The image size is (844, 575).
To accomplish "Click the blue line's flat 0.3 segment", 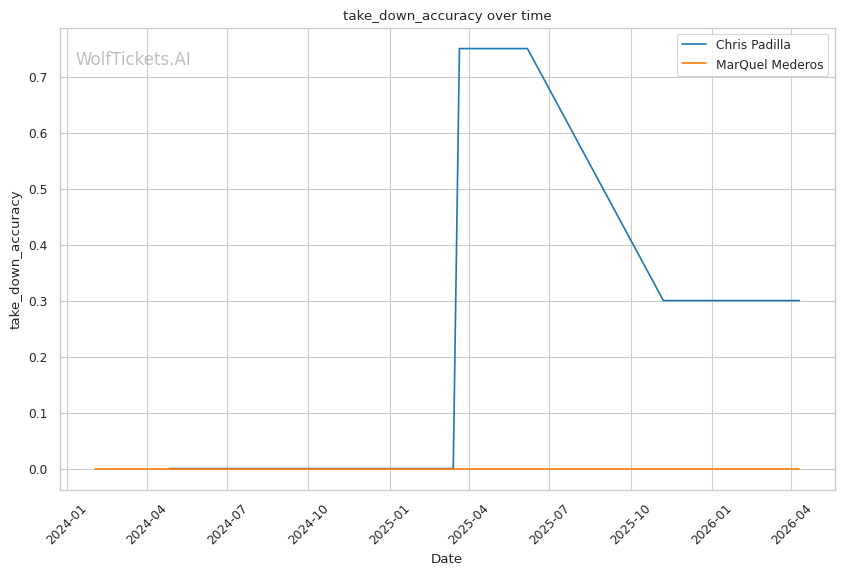I will (730, 301).
